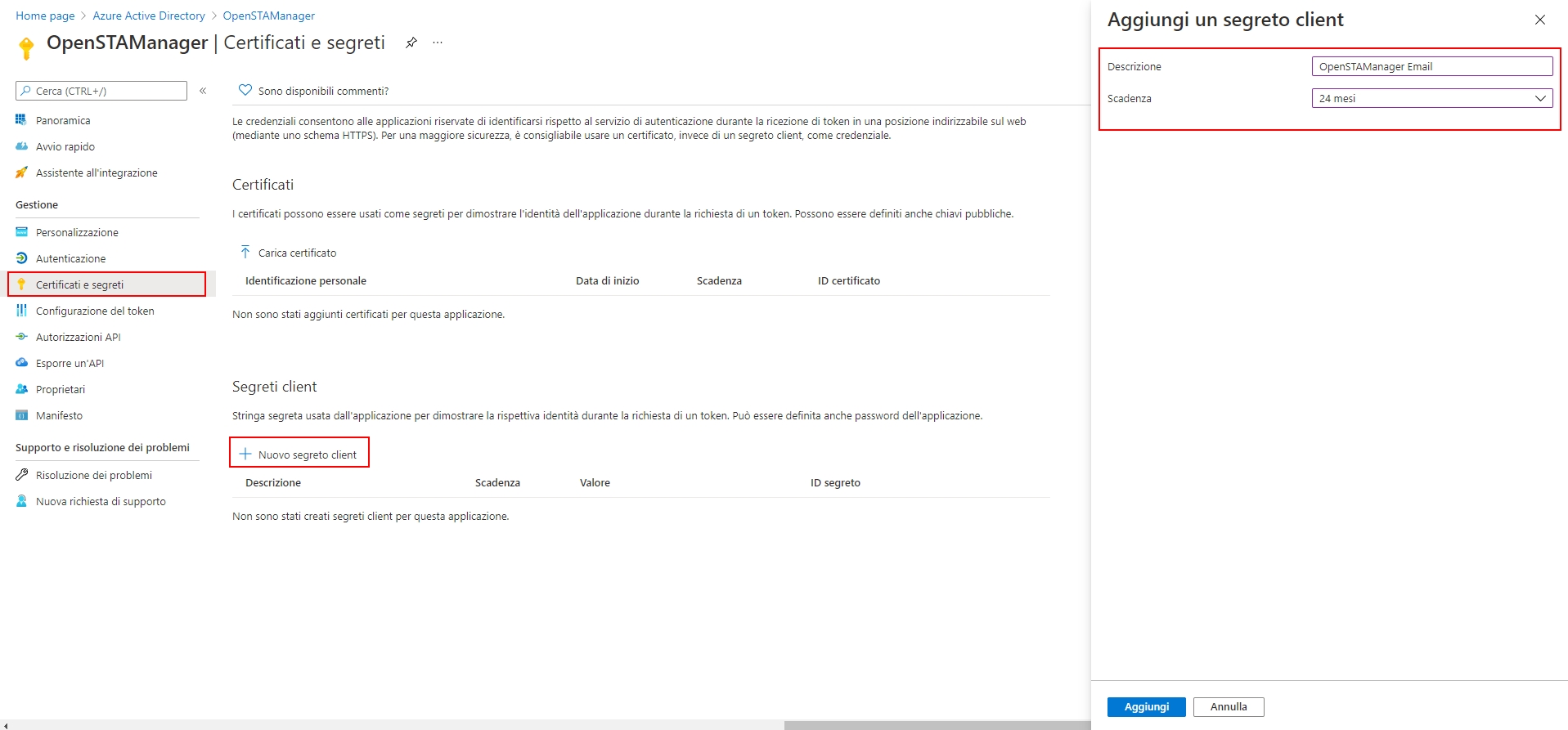Click the pin icon beside page title
This screenshot has height=730, width=1568.
411,43
